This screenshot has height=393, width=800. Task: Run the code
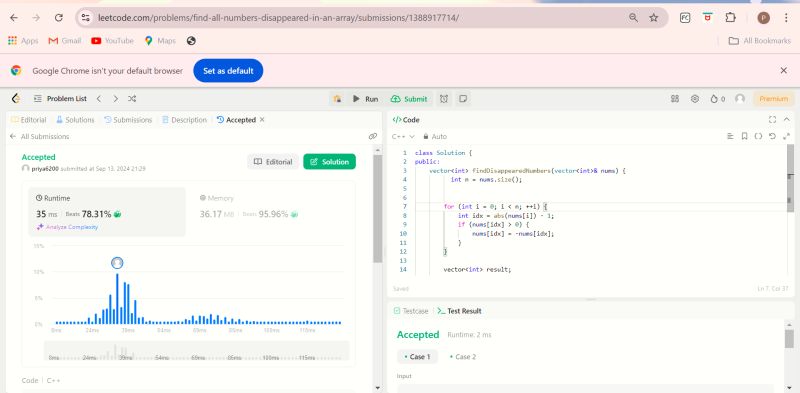366,99
